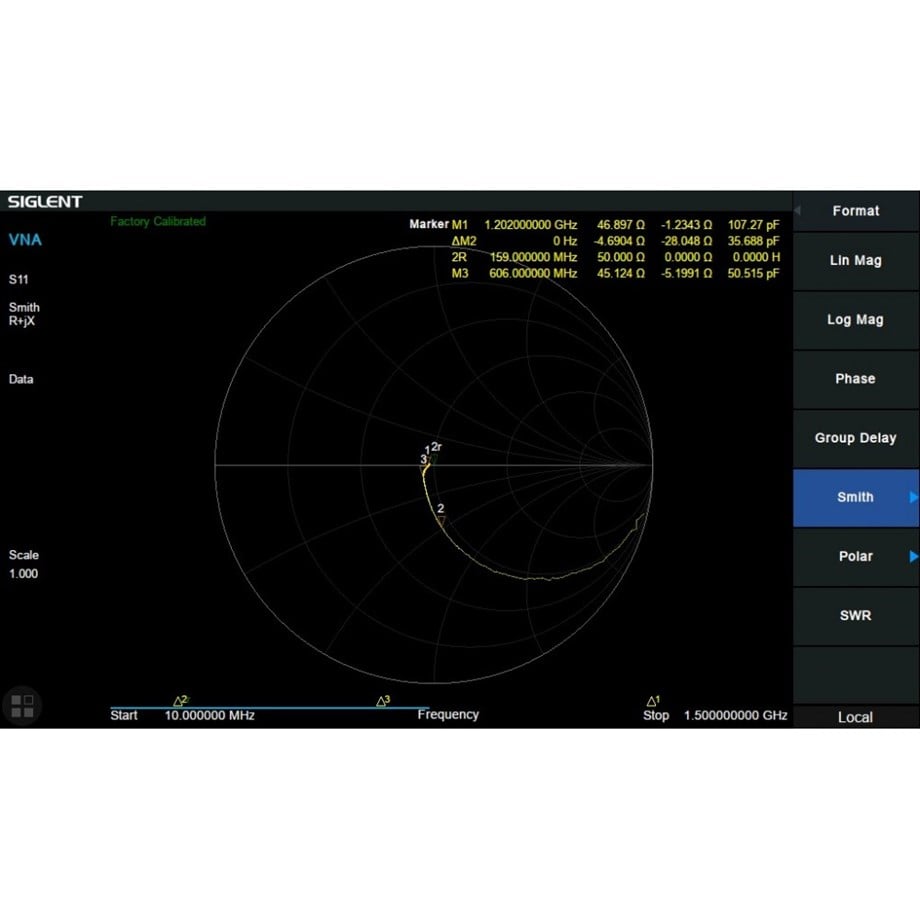The height and width of the screenshot is (920, 920).
Task: Expand the Polar submenu arrow
Action: [913, 557]
